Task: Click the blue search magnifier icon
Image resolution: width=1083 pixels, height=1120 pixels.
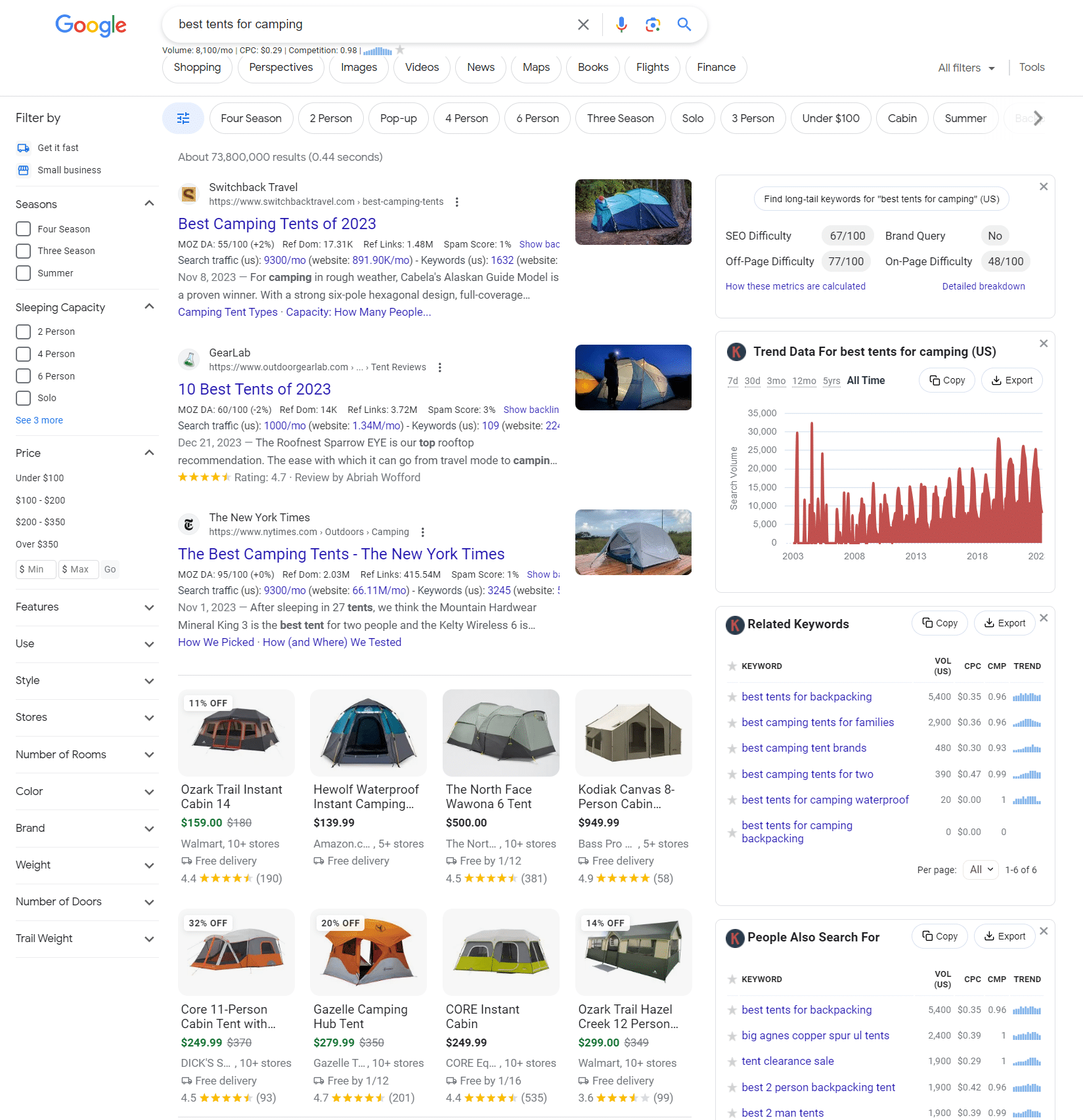Action: point(684,24)
